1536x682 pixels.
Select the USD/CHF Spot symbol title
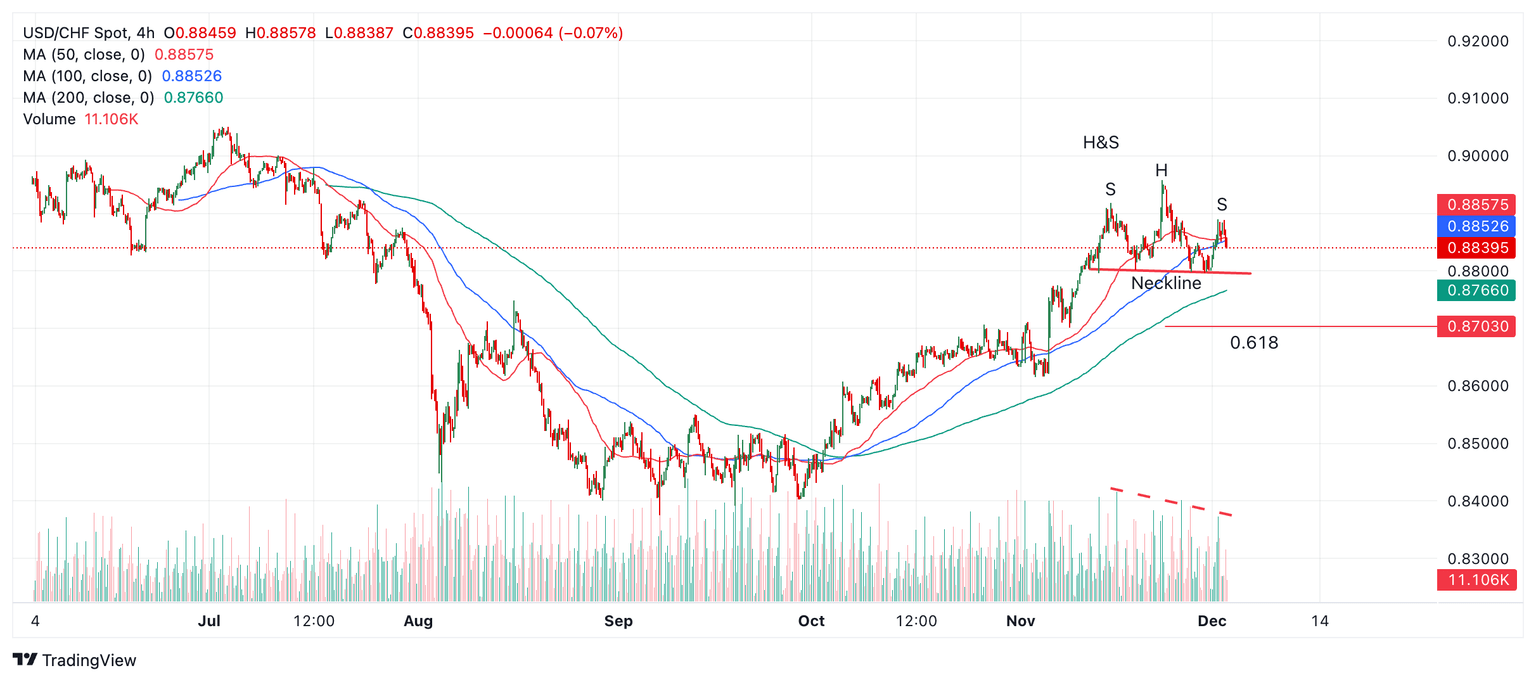75,33
